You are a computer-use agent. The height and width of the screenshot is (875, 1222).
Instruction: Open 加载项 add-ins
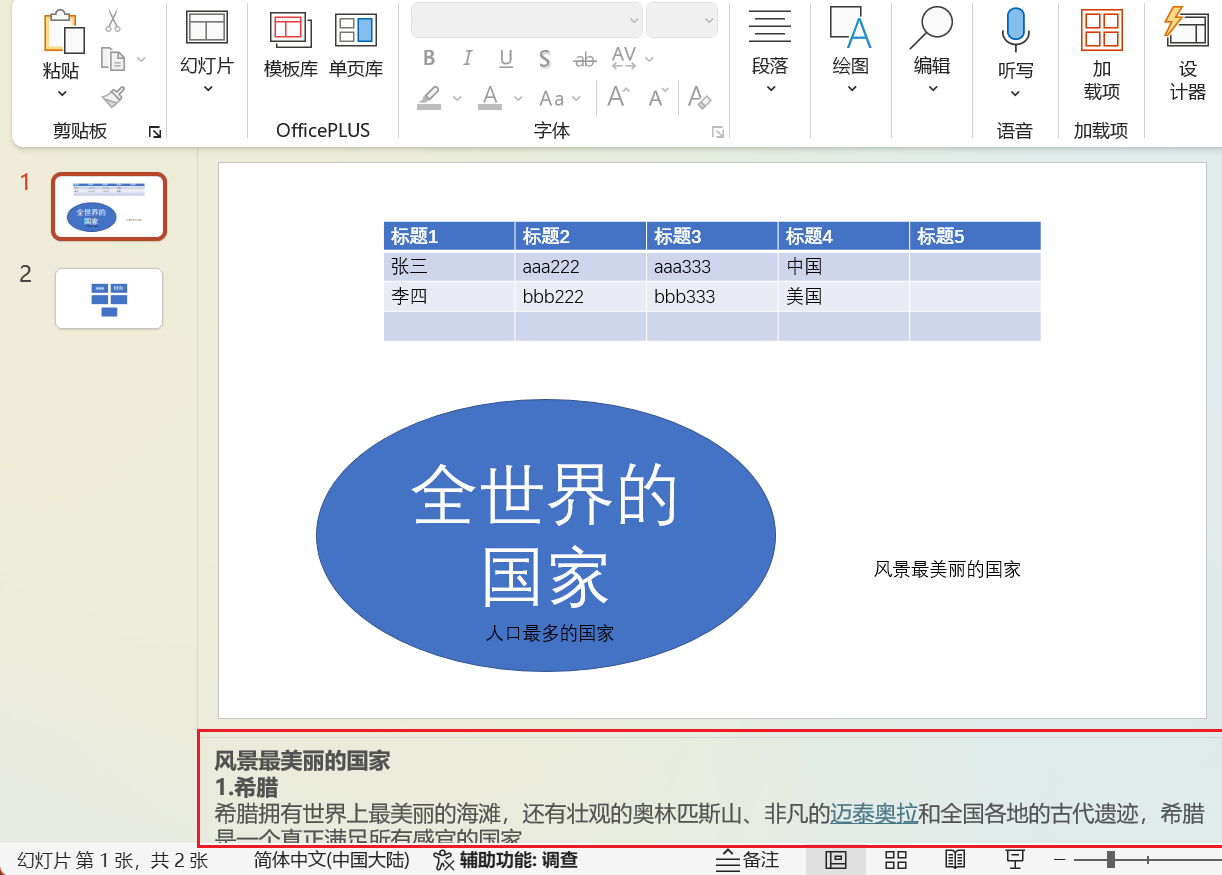[x=1101, y=50]
